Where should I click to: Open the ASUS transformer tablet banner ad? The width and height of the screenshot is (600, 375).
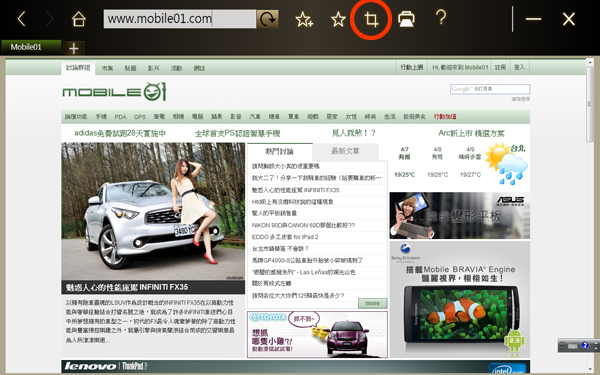coord(460,215)
